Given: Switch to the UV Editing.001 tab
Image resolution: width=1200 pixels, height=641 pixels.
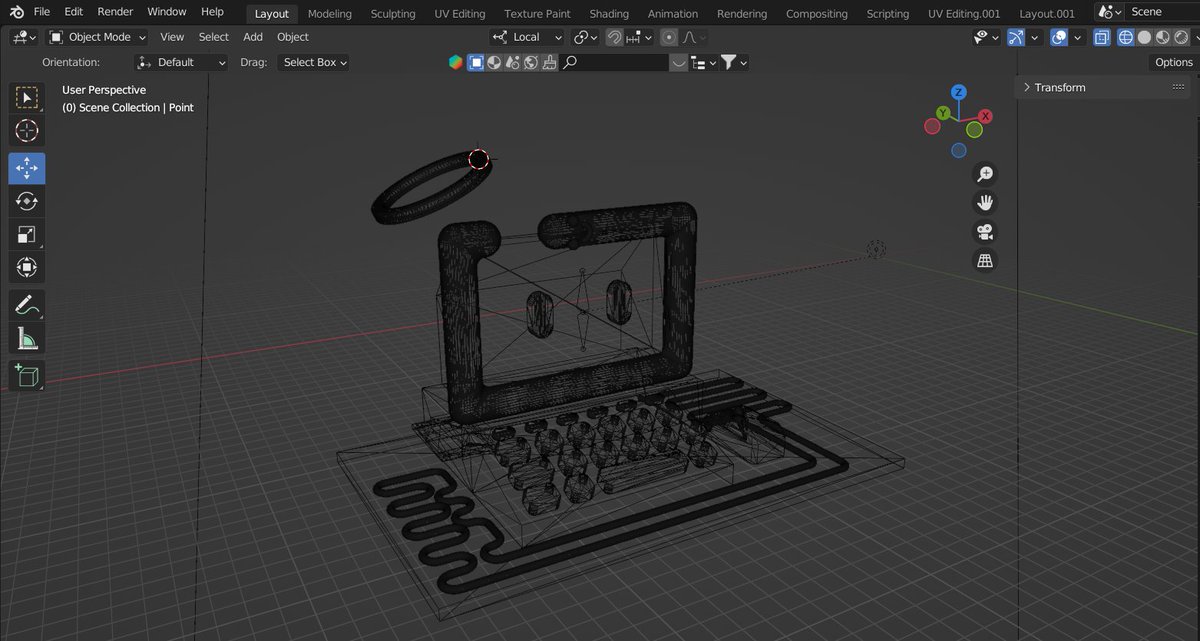Looking at the screenshot, I should (964, 14).
